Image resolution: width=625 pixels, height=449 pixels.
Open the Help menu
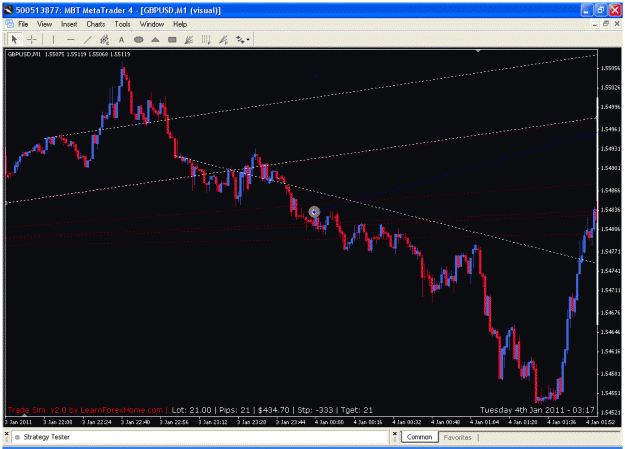click(x=180, y=24)
